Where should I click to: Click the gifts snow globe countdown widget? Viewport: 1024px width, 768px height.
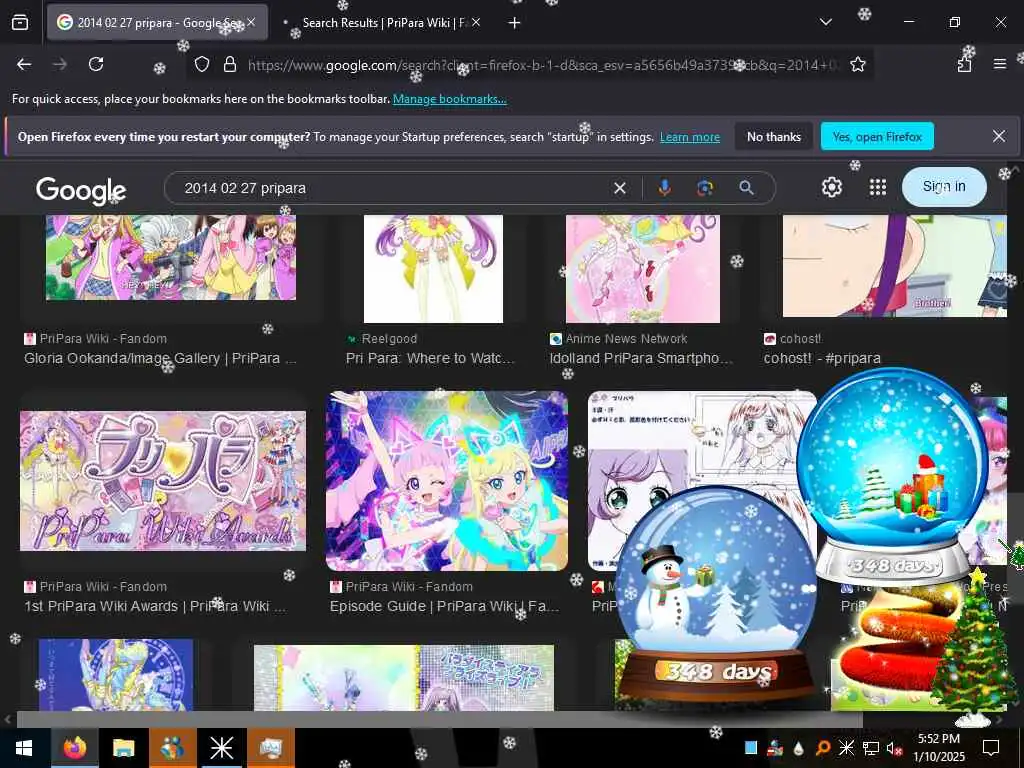click(x=893, y=477)
